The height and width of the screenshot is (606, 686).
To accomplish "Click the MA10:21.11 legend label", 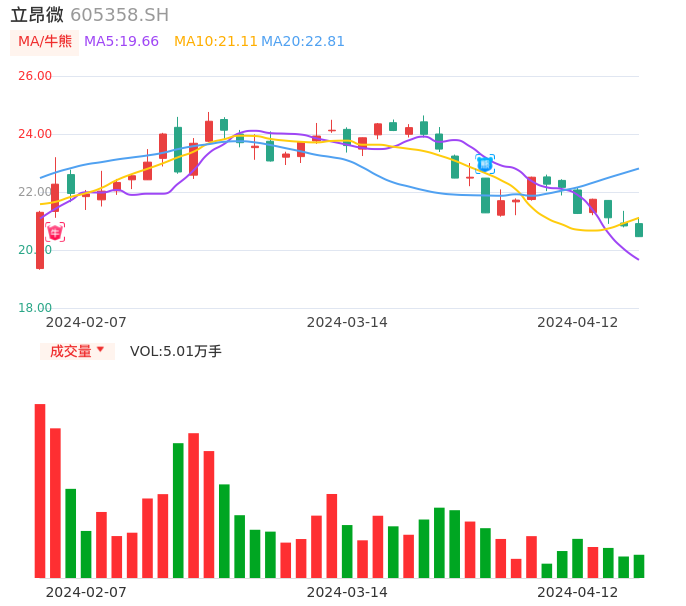I will pyautogui.click(x=215, y=42).
